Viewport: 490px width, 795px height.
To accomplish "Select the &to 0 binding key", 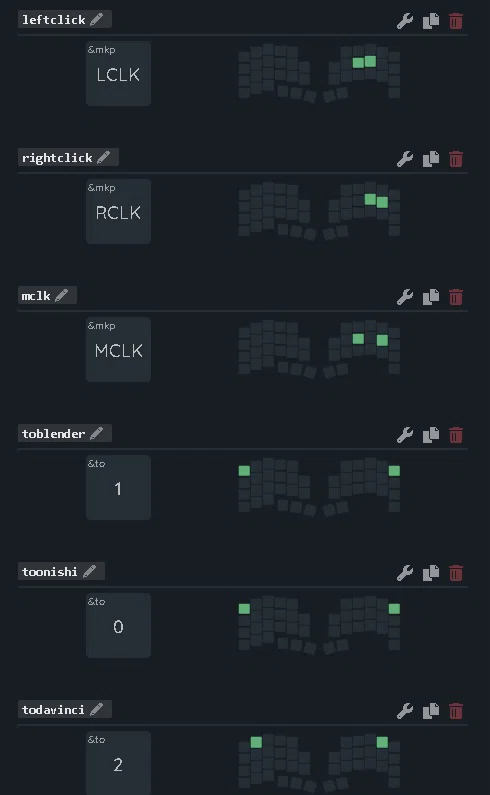I will click(118, 625).
